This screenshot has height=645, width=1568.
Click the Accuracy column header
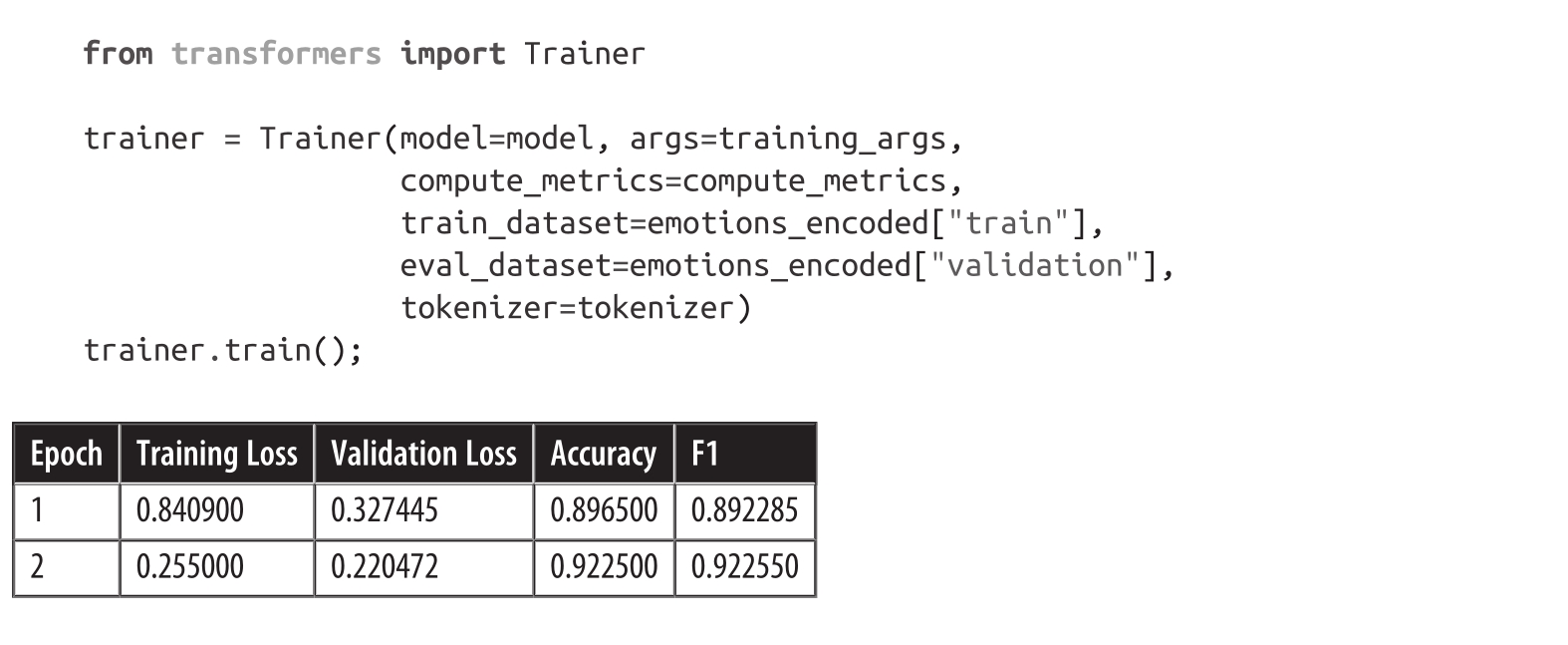603,454
